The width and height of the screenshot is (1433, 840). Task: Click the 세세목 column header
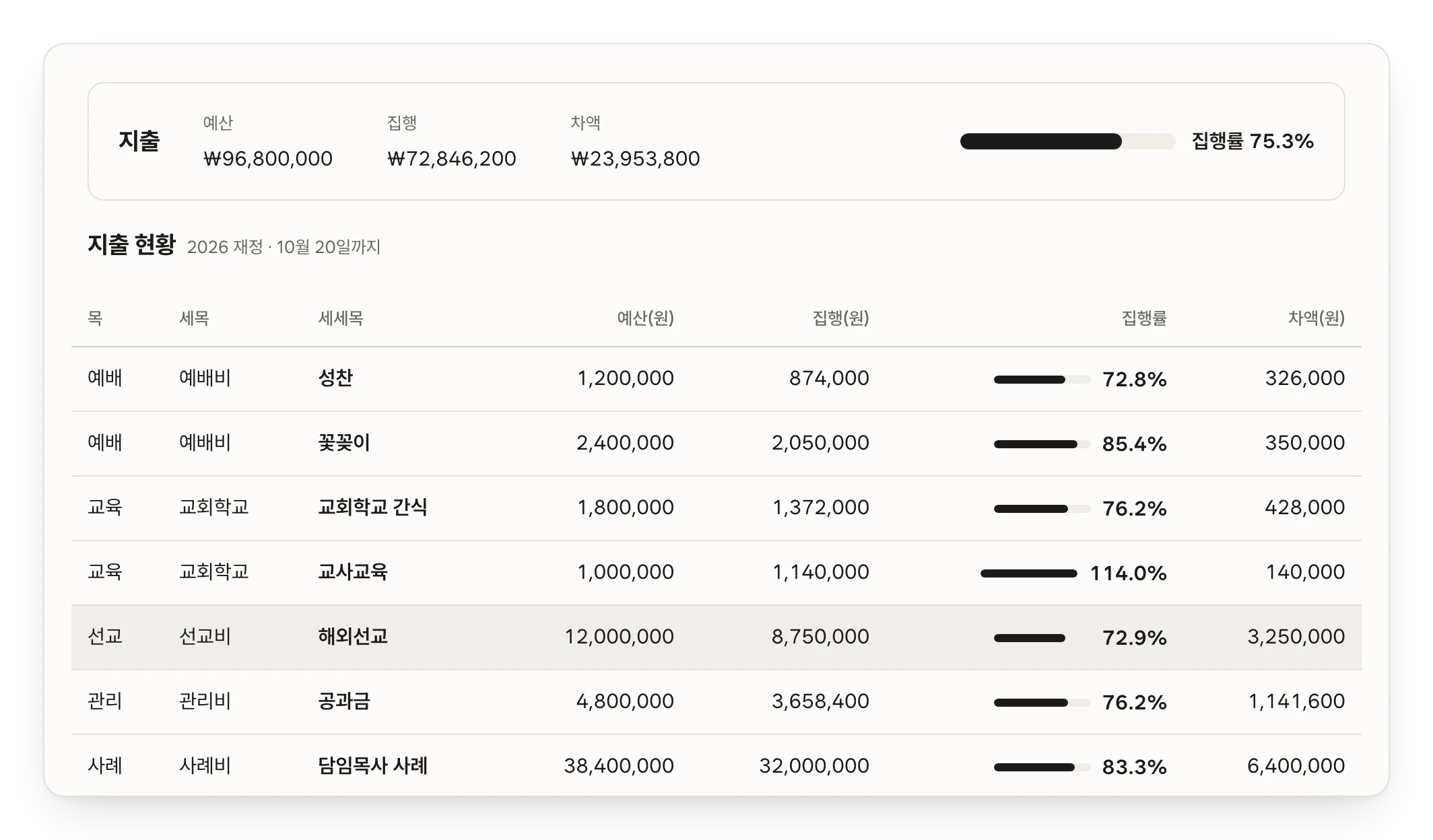click(x=341, y=318)
